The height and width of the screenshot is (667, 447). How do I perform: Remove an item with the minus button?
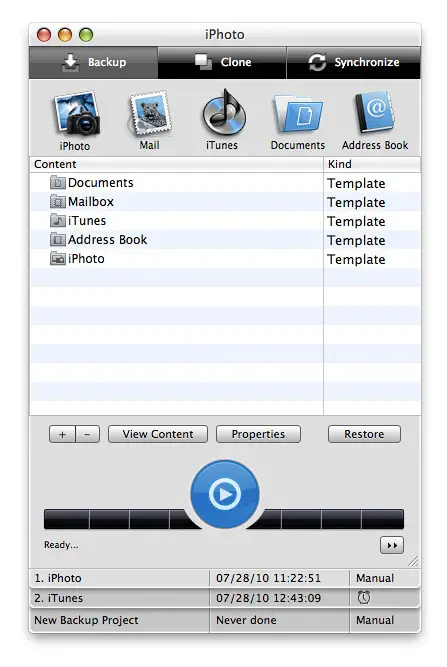click(88, 434)
